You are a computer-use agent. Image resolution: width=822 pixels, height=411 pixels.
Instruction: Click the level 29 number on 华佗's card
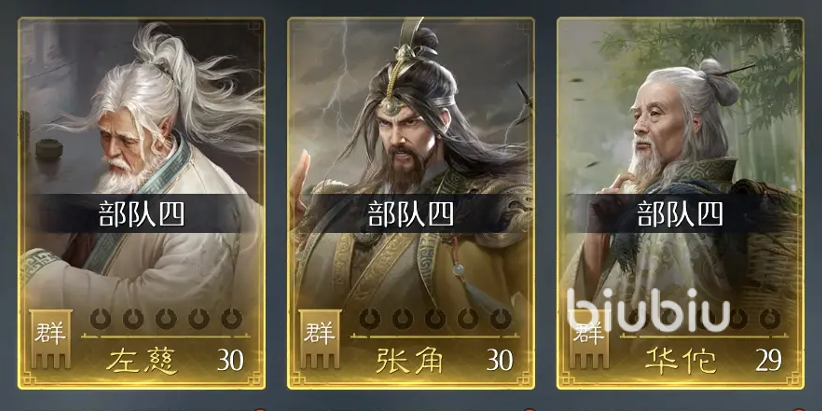click(769, 360)
